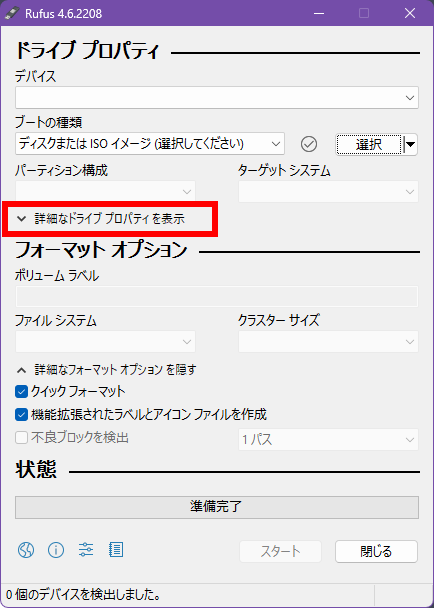Screen dimensions: 434x608
Task: Click the 選択 button
Action: 369,145
